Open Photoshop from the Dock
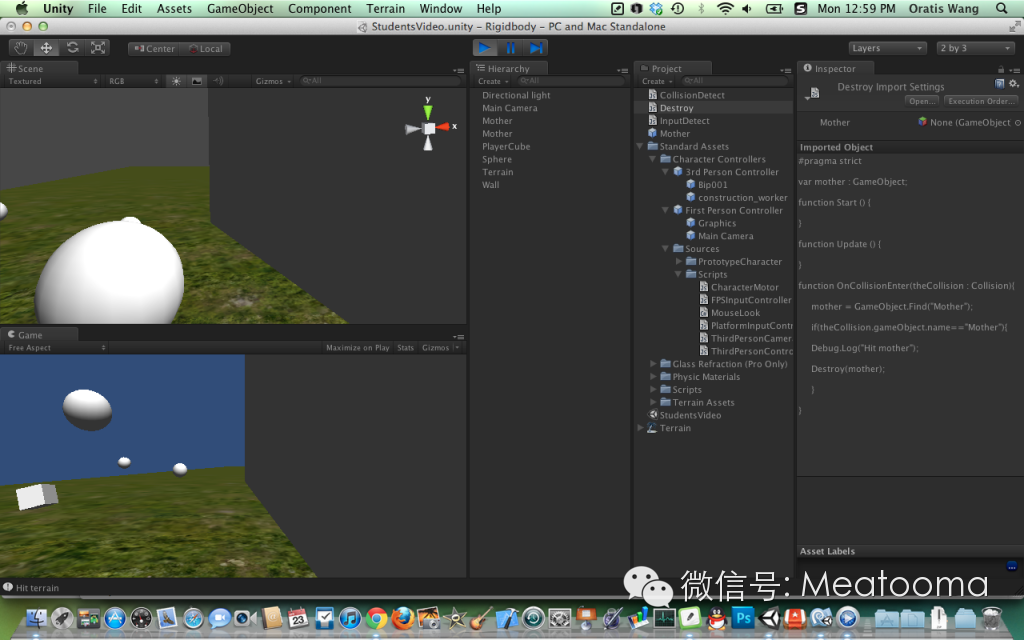 [x=743, y=618]
